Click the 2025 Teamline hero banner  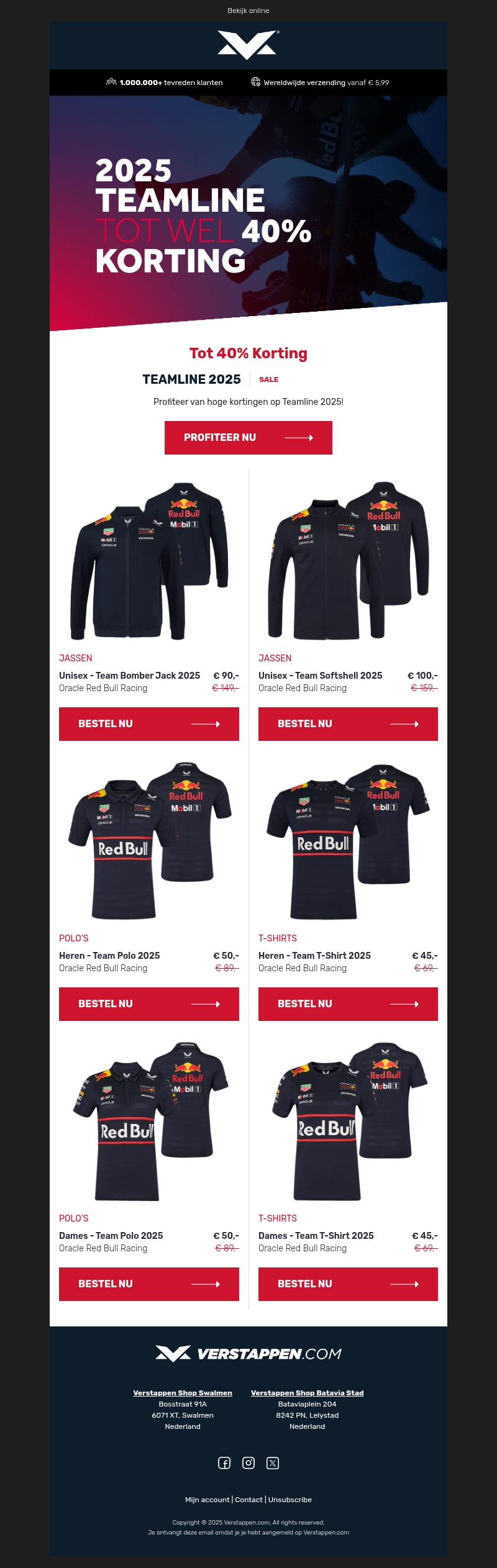(248, 213)
